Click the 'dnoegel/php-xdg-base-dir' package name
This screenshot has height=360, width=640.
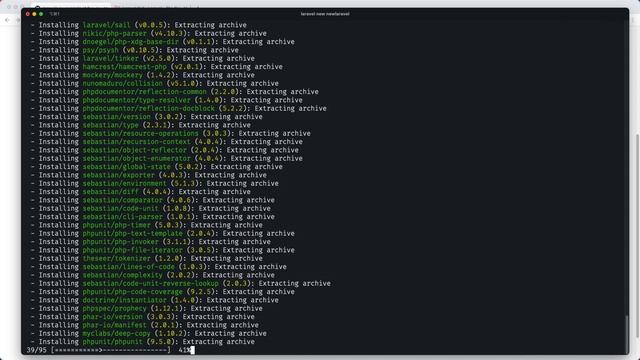tap(130, 42)
